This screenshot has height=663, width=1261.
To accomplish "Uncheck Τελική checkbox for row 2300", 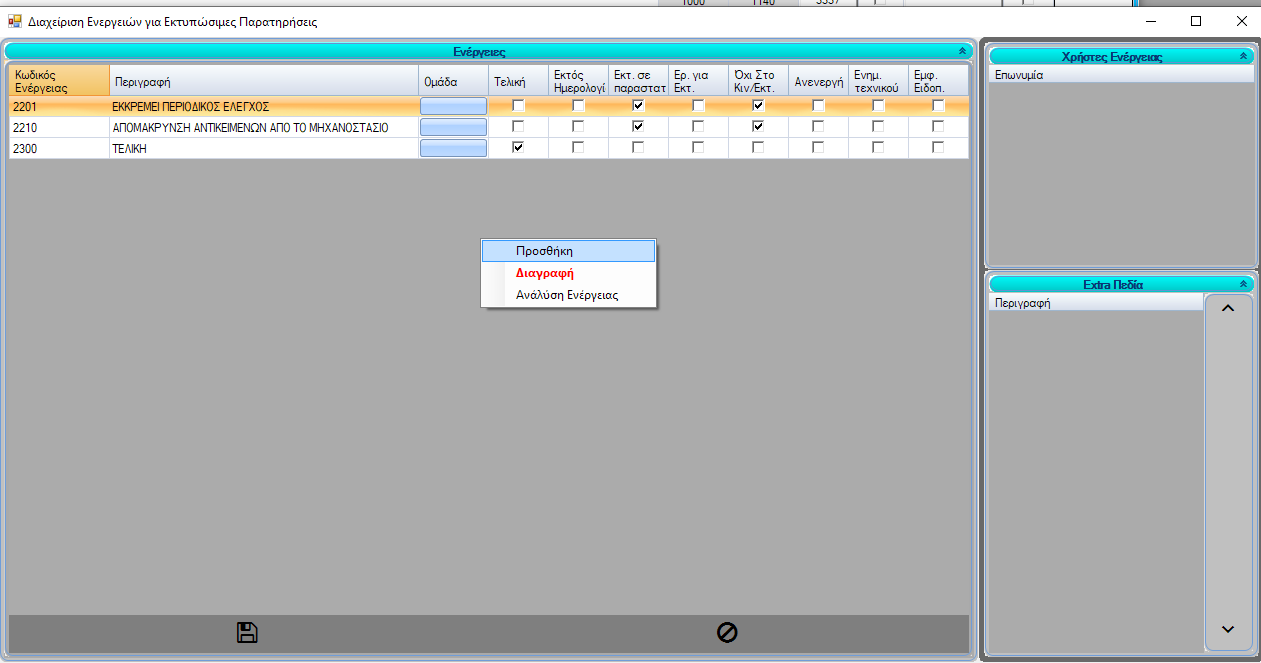I will pyautogui.click(x=518, y=148).
